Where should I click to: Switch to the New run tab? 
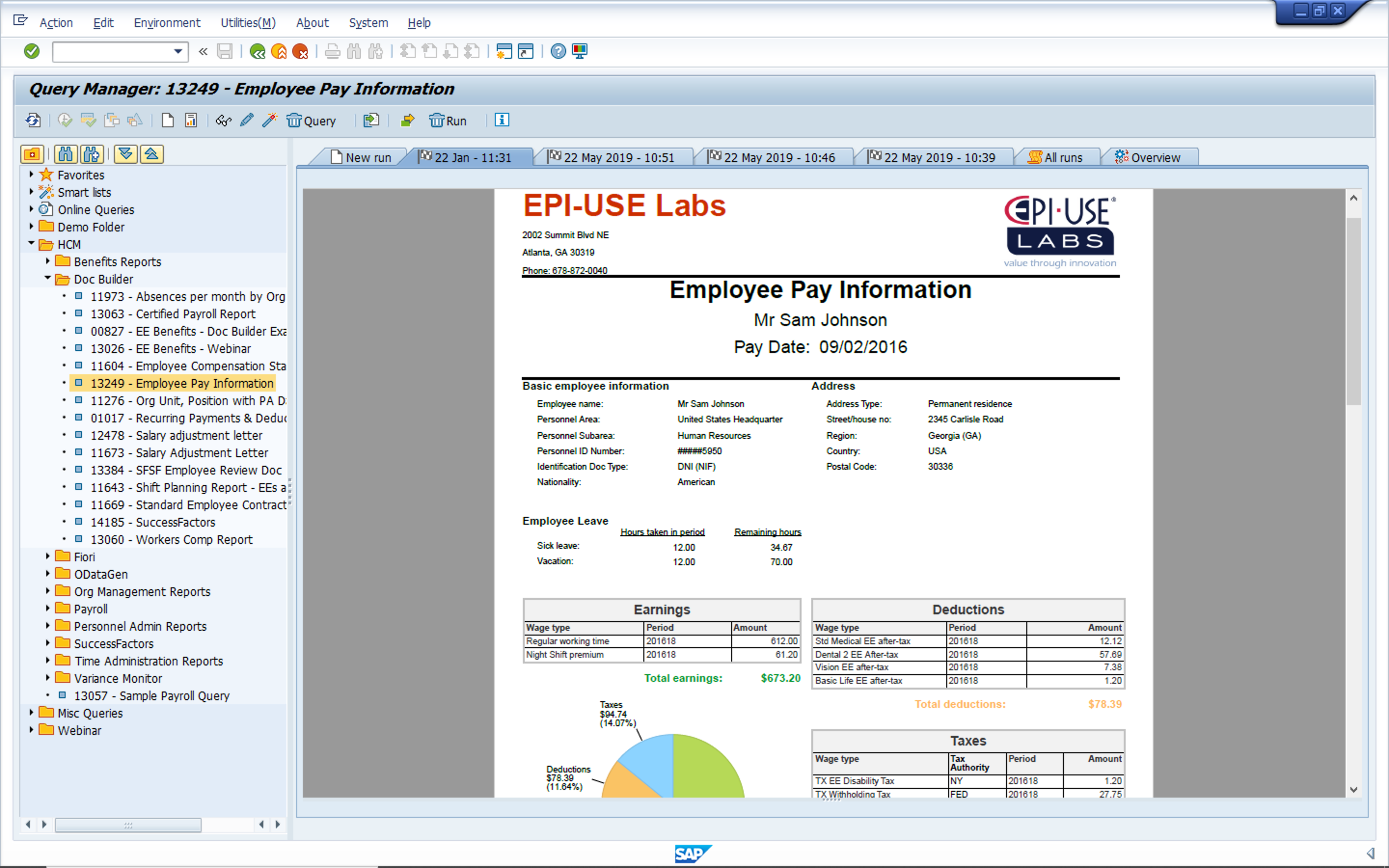point(361,157)
